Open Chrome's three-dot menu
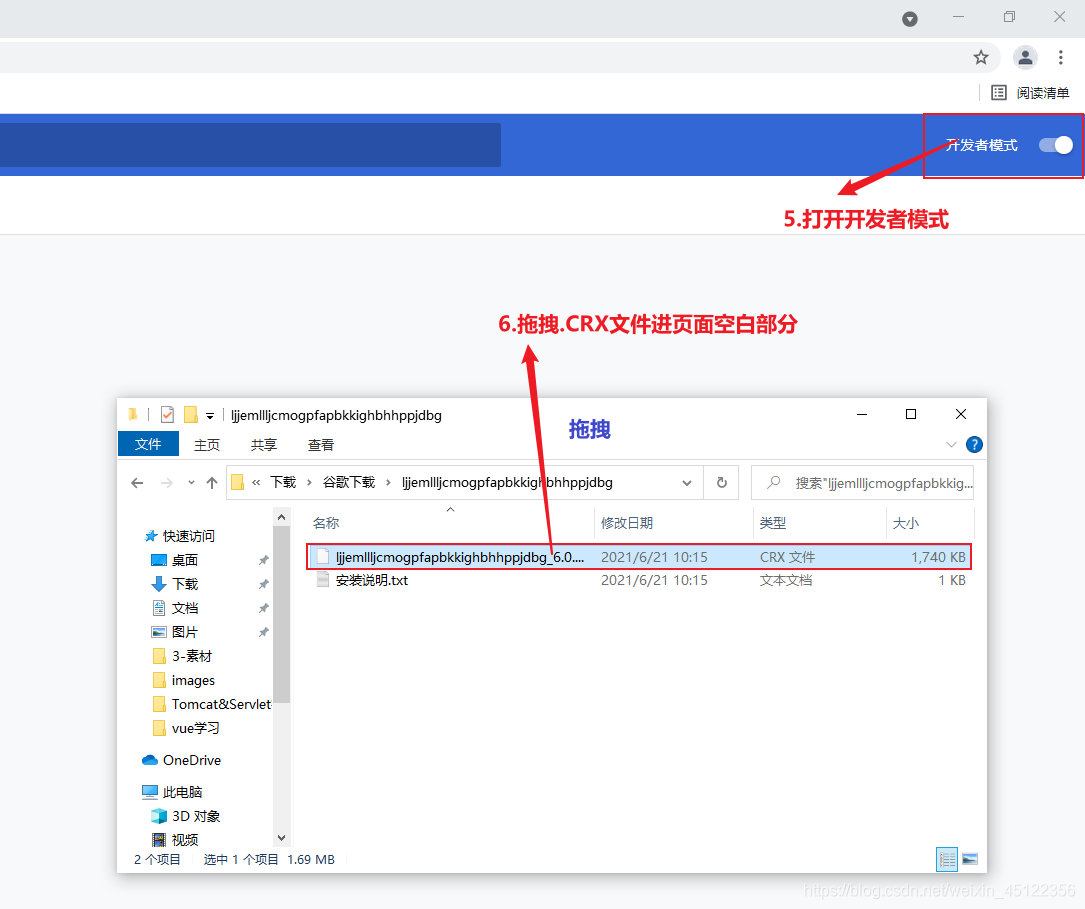The height and width of the screenshot is (909, 1085). coord(1061,57)
